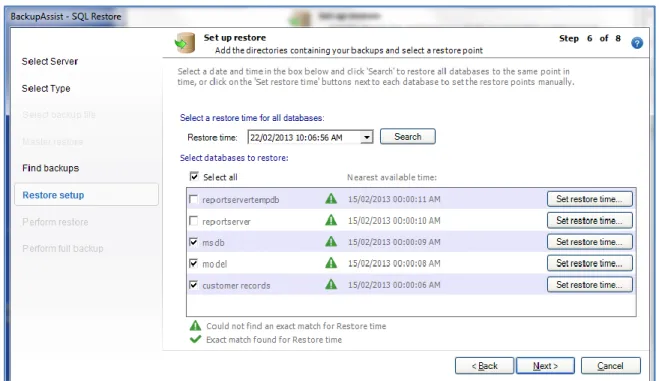Viewport: 659px width, 381px height.
Task: Click warning triangle on customer records row
Action: (x=331, y=284)
